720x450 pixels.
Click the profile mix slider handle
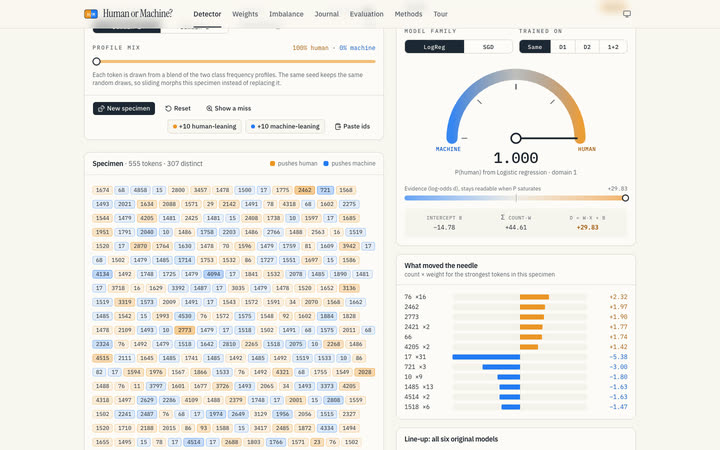pyautogui.click(x=96, y=61)
